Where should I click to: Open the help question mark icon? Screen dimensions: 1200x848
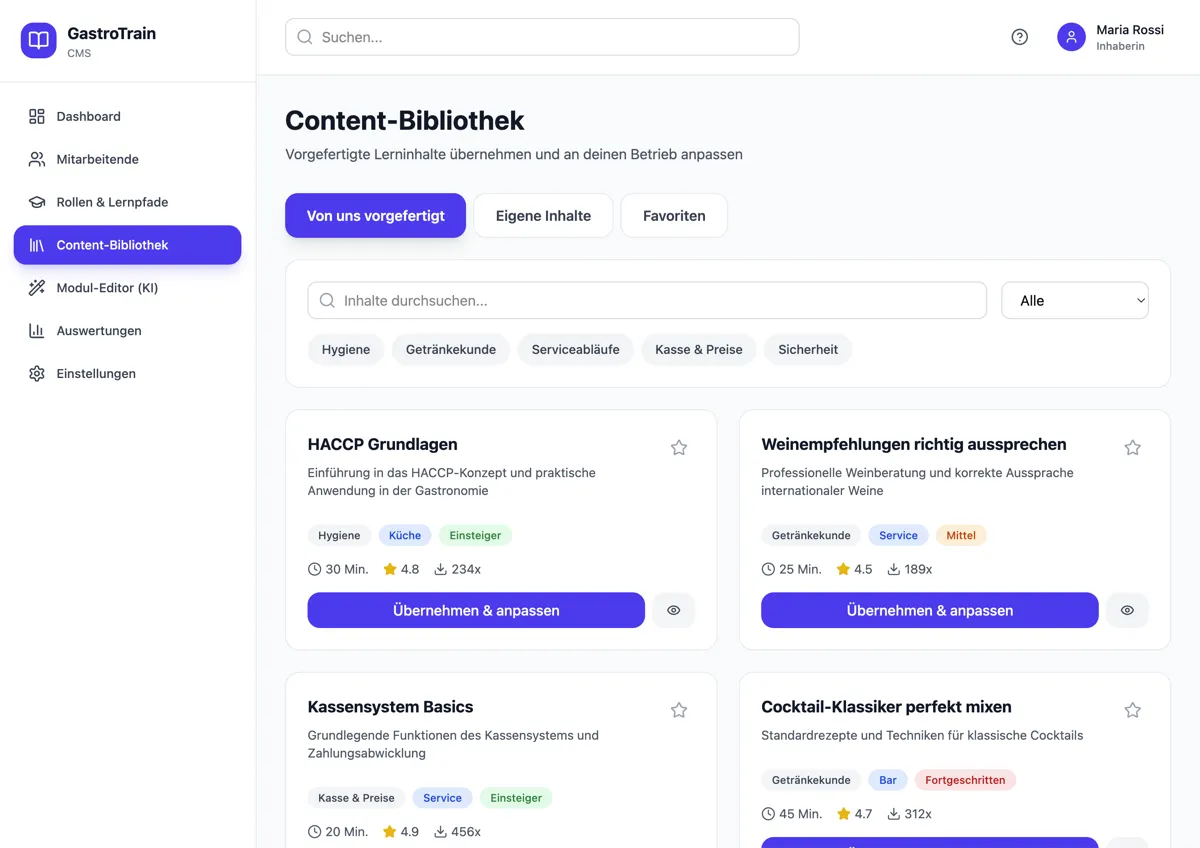[x=1019, y=37]
